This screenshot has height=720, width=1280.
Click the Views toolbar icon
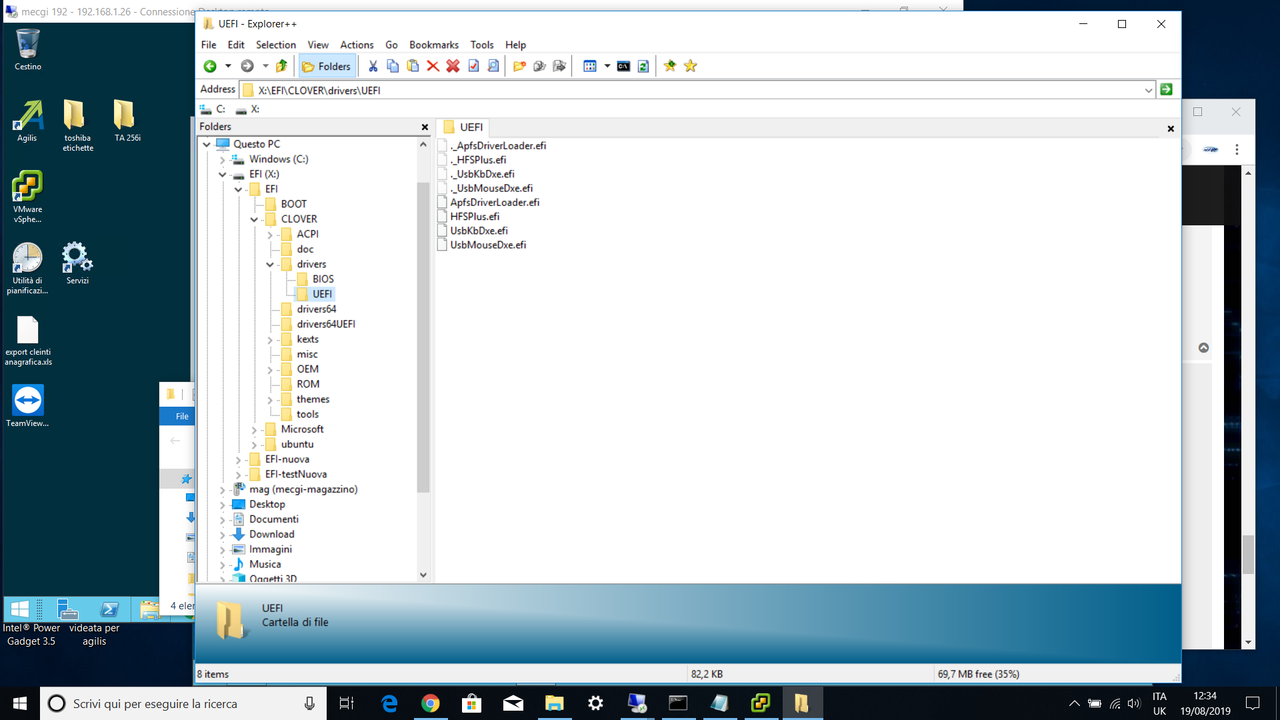tap(590, 66)
